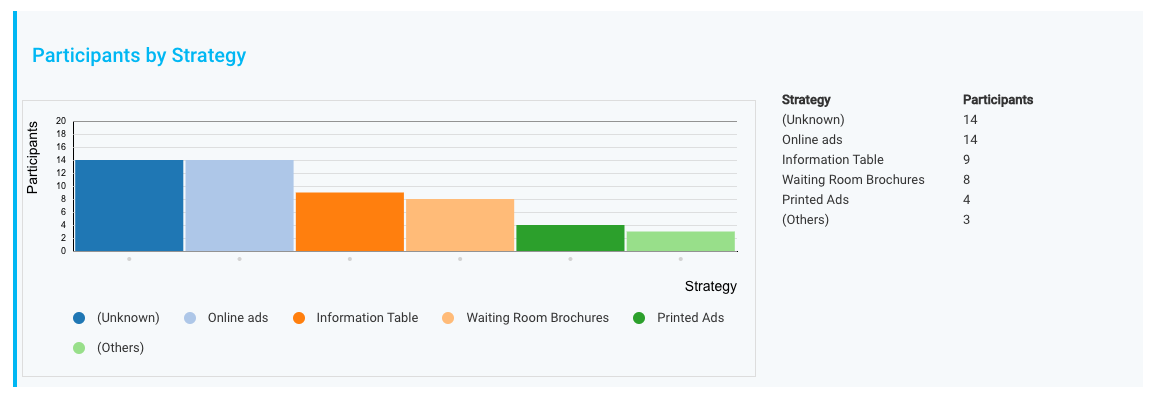Image resolution: width=1160 pixels, height=396 pixels.
Task: Click the Strategy column header in table
Action: pyautogui.click(x=806, y=100)
